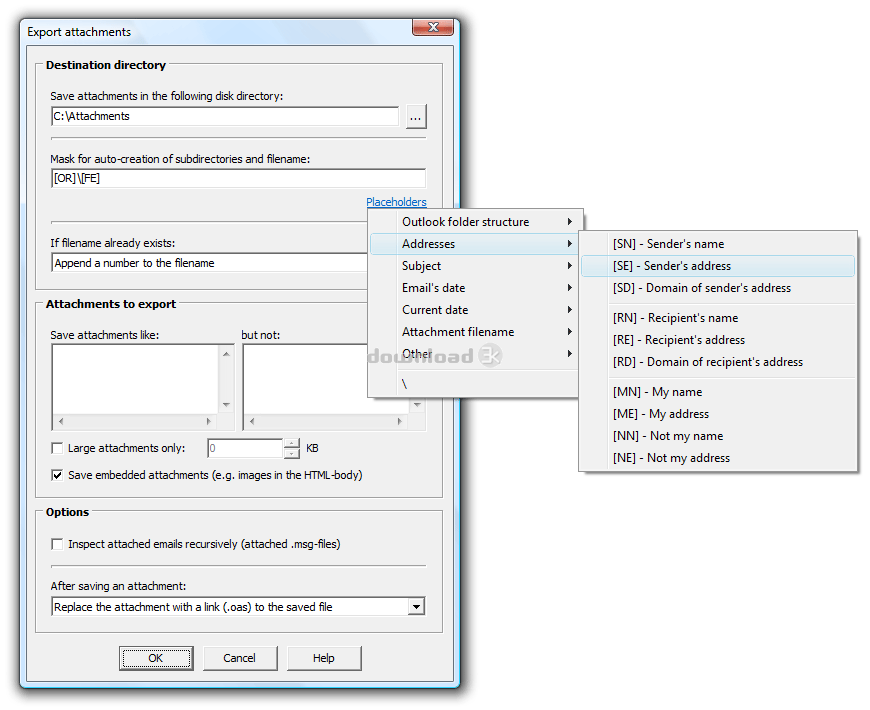
Task: Click the OK button
Action: pos(156,658)
